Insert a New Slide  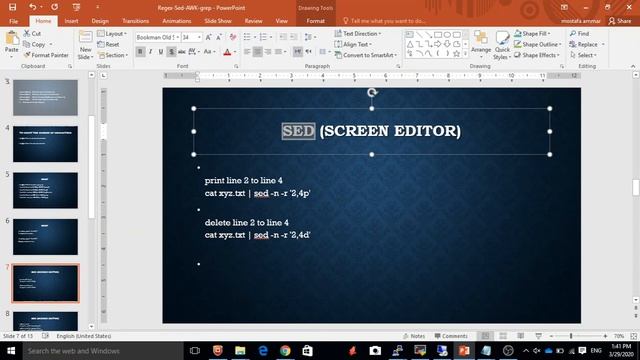tap(85, 45)
